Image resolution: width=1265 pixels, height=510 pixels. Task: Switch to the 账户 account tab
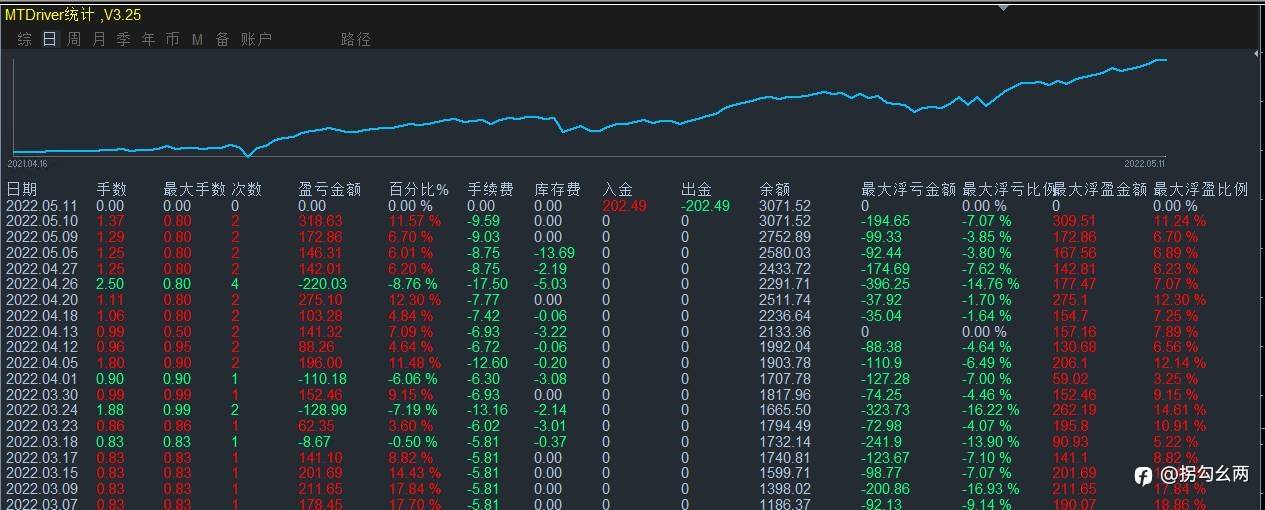point(256,39)
